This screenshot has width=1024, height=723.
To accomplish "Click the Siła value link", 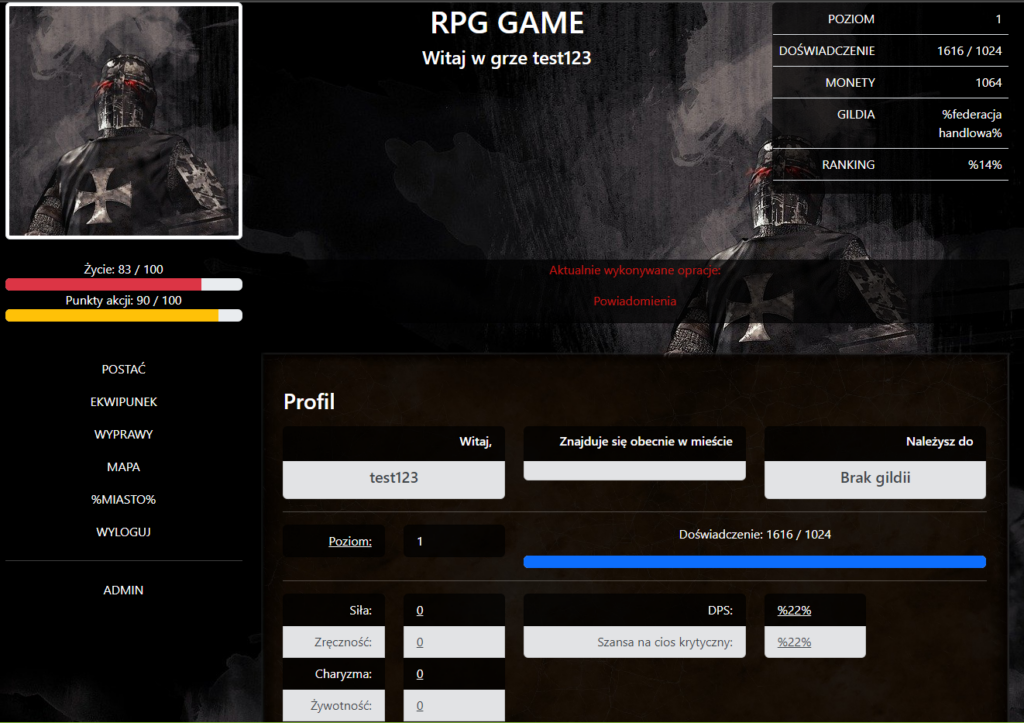I will click(420, 610).
